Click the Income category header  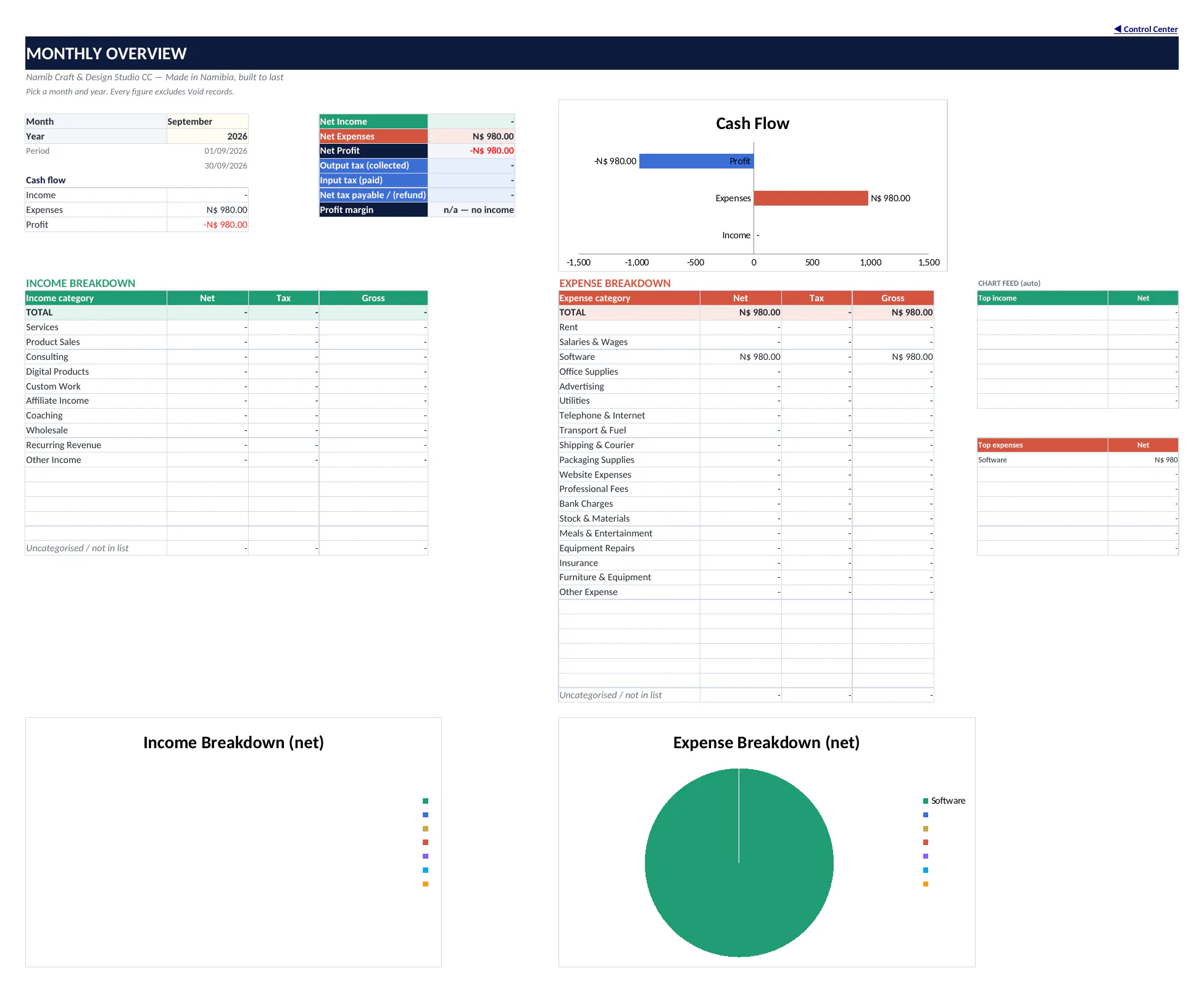[96, 298]
